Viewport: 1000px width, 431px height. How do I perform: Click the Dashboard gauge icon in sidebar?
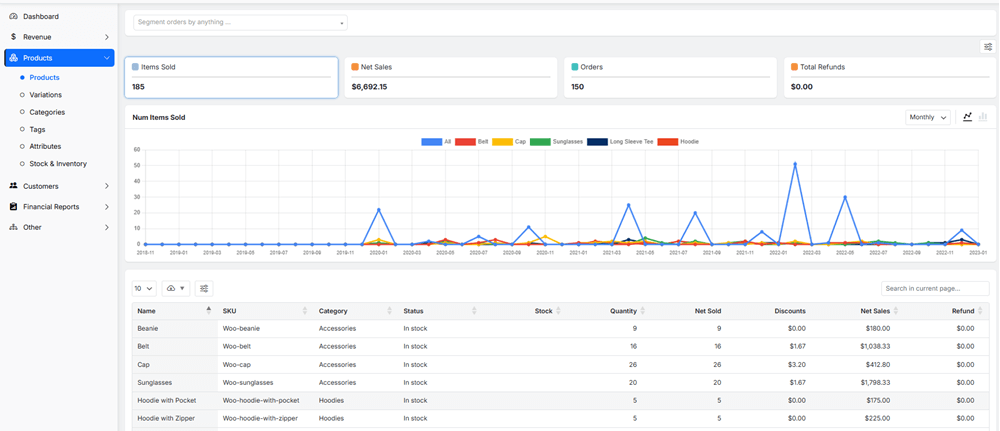click(13, 17)
